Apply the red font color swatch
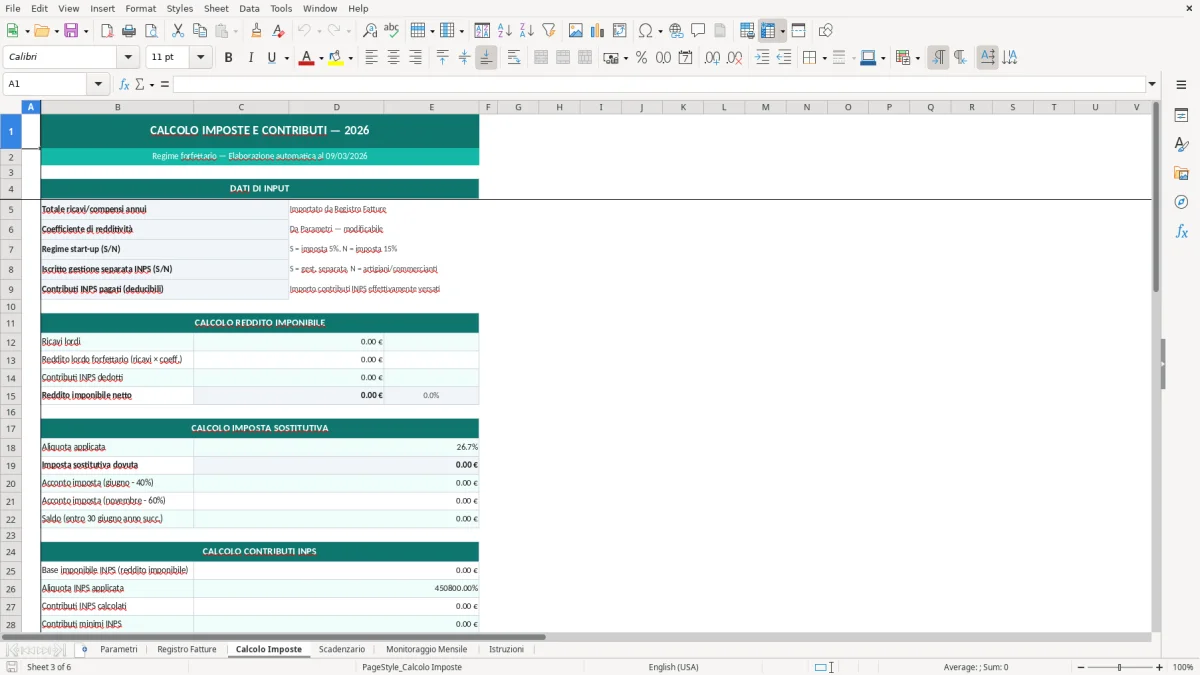This screenshot has height=675, width=1200. tap(306, 58)
